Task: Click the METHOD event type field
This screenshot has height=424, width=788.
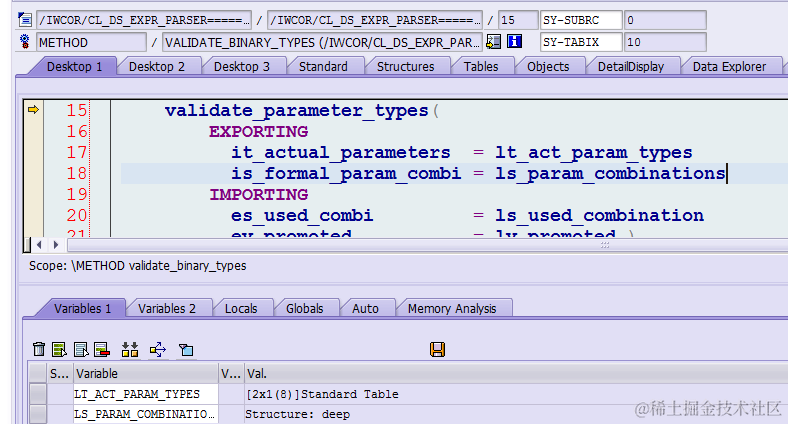Action: [x=91, y=42]
